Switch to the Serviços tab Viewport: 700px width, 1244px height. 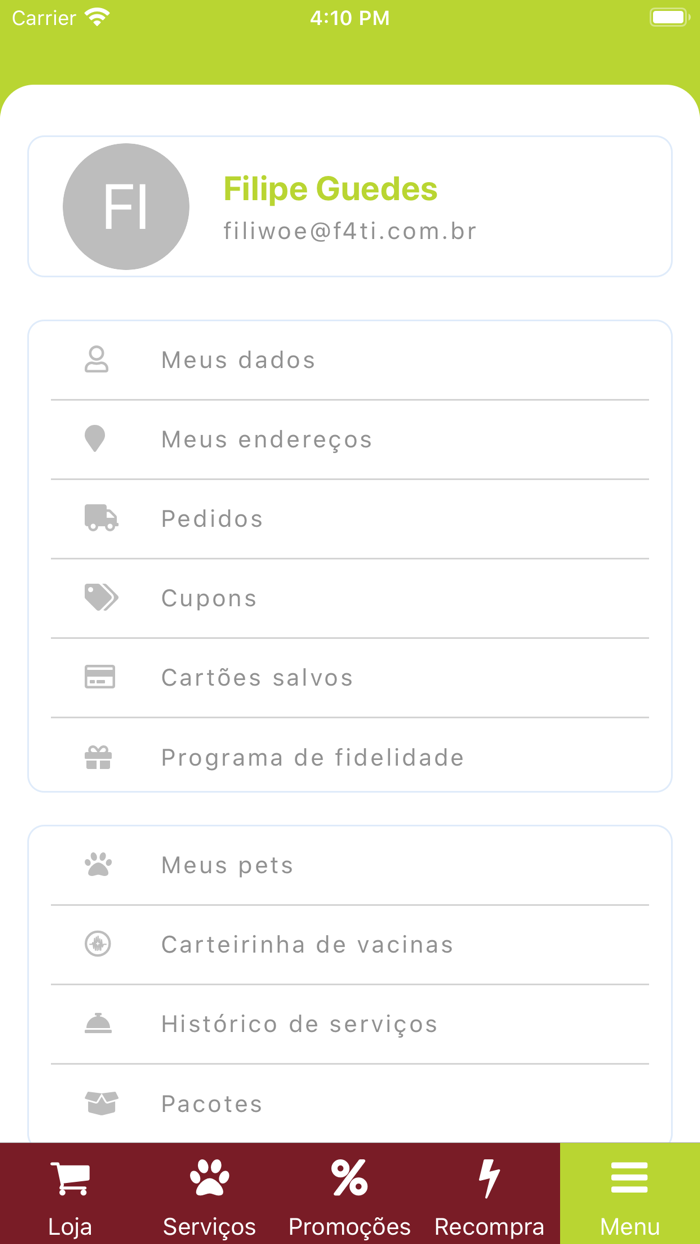click(210, 1193)
